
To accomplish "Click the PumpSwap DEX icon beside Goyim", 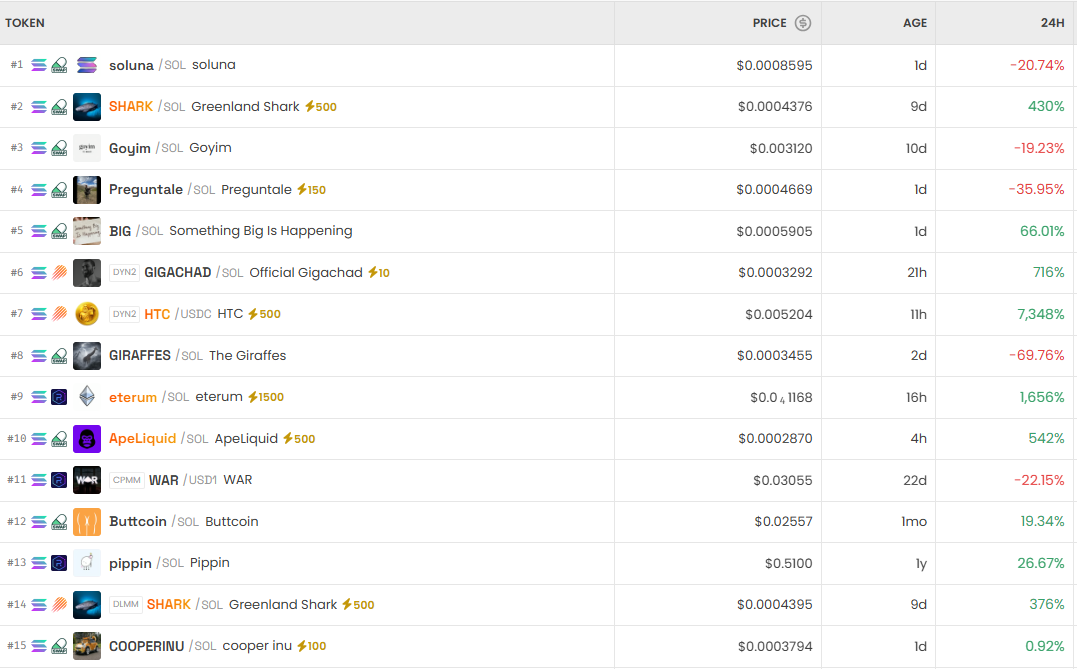I will (59, 148).
